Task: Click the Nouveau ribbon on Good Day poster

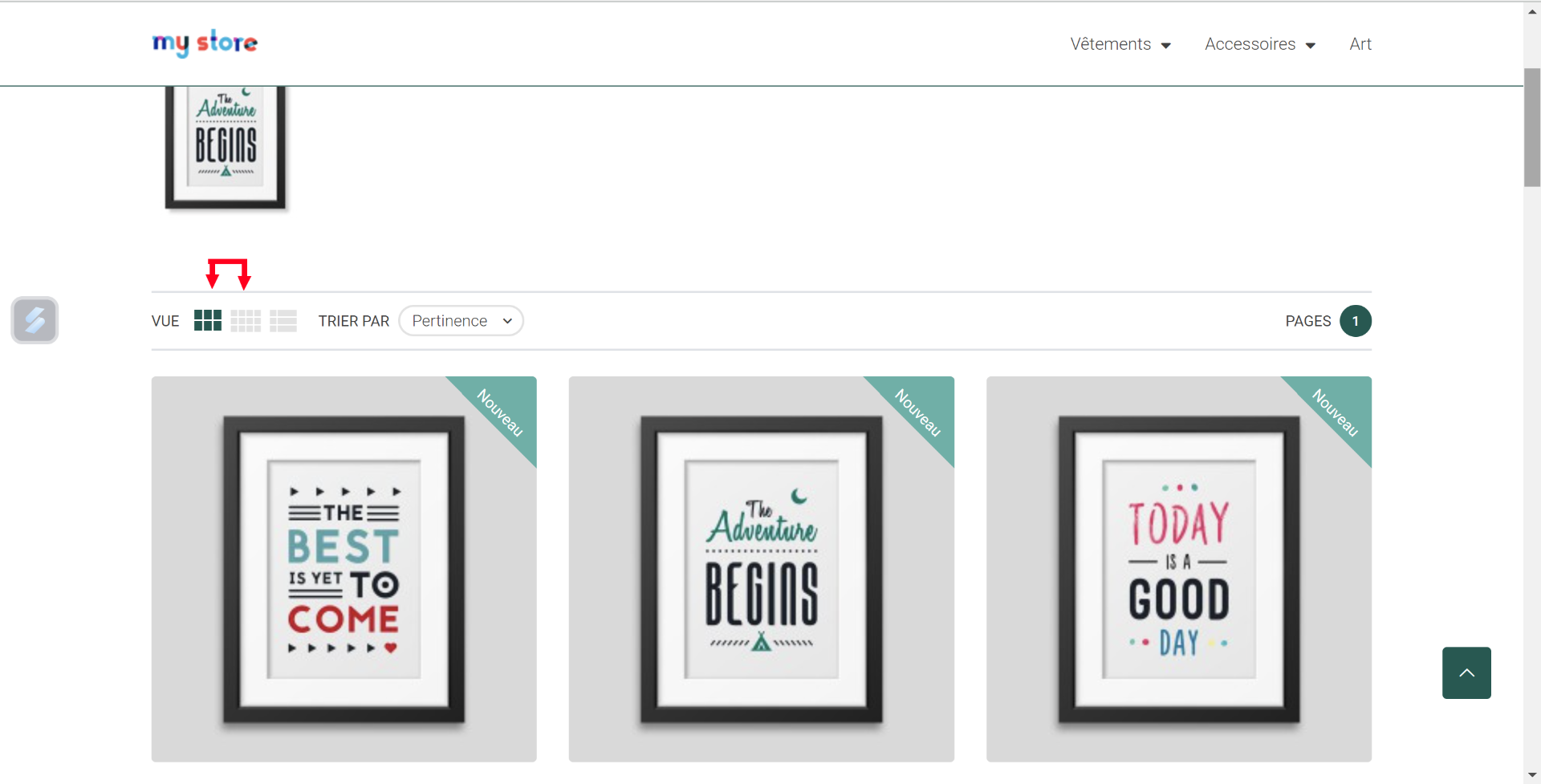Action: 1336,412
